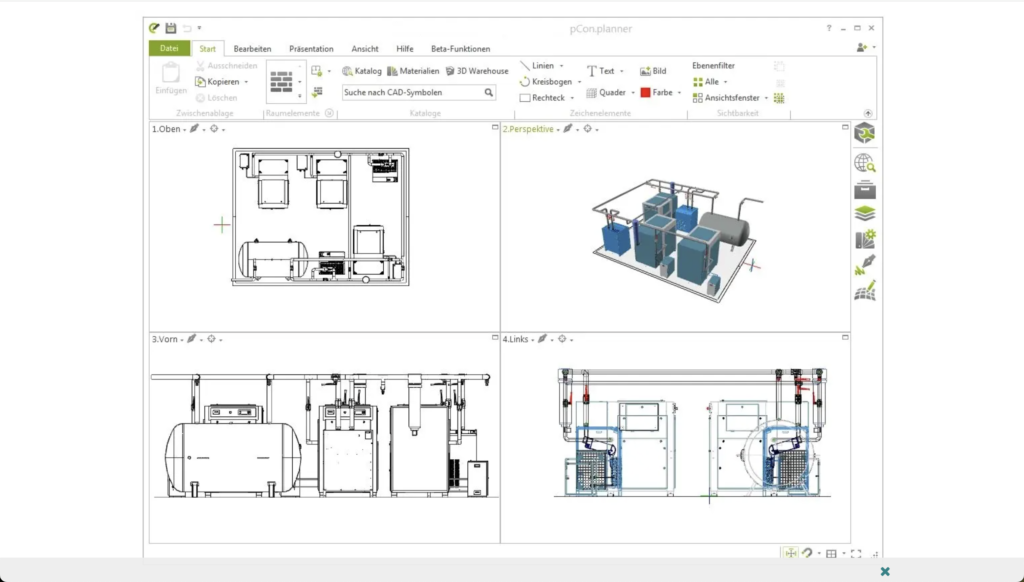Switch to the Bearbeiten ribbon tab
Viewport: 1024px width, 582px height.
pos(252,48)
